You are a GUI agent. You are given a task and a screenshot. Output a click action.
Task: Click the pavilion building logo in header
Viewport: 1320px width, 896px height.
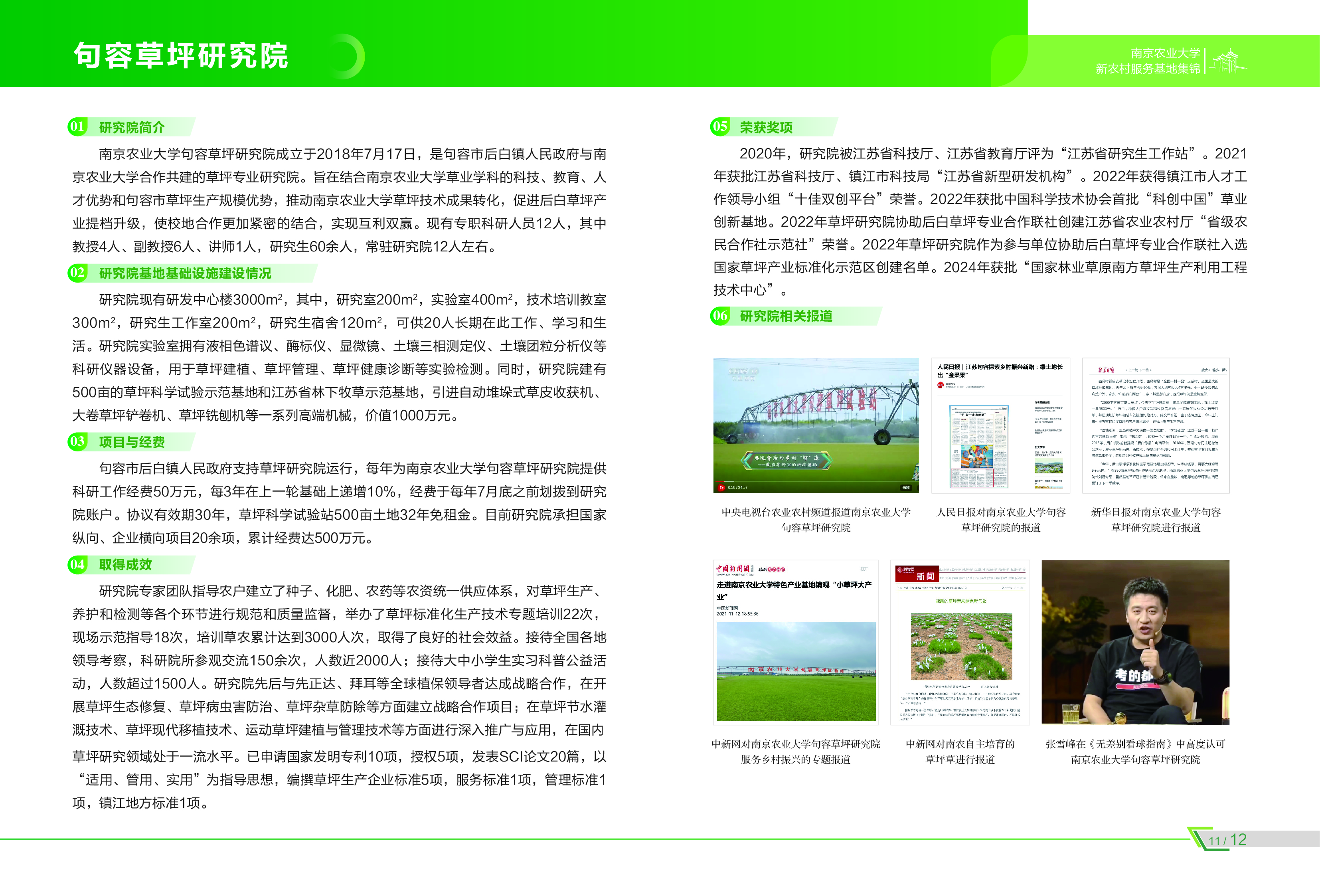[1228, 61]
